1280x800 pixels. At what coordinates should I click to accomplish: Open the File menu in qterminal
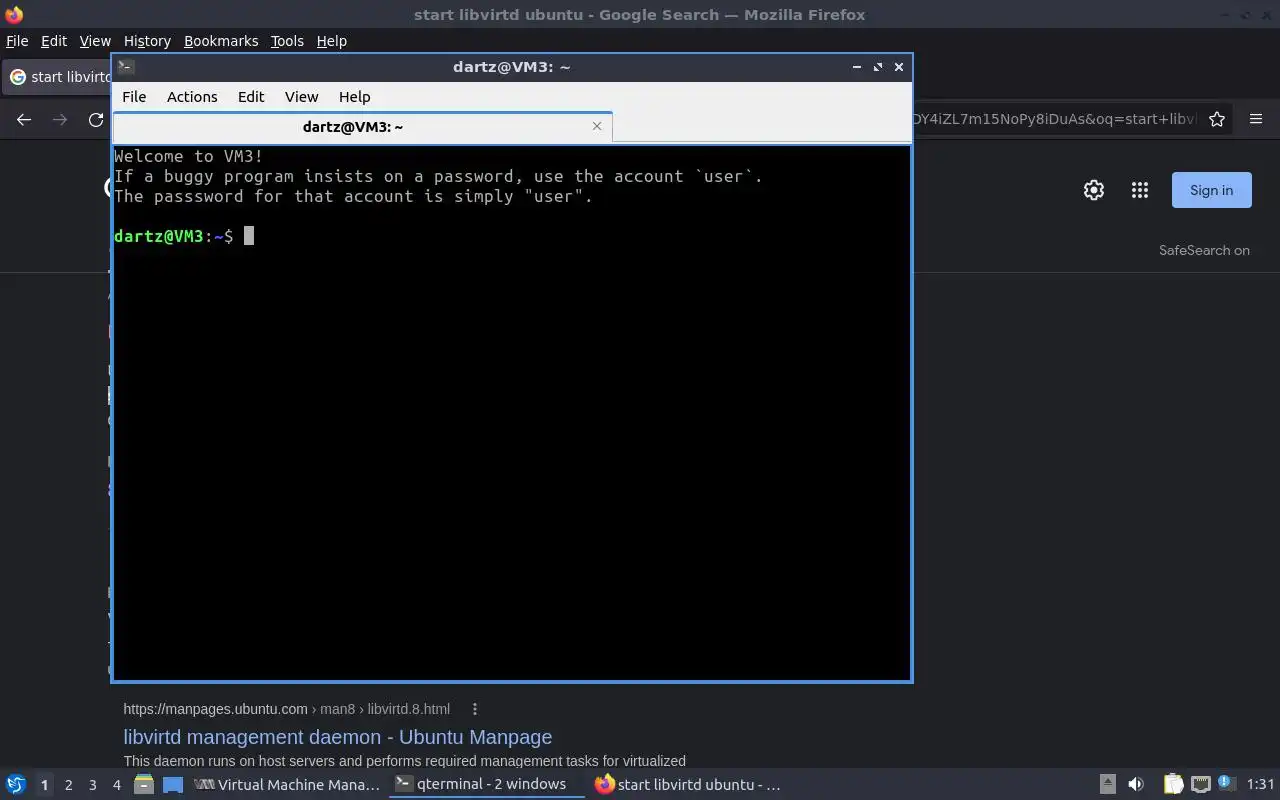[x=134, y=97]
